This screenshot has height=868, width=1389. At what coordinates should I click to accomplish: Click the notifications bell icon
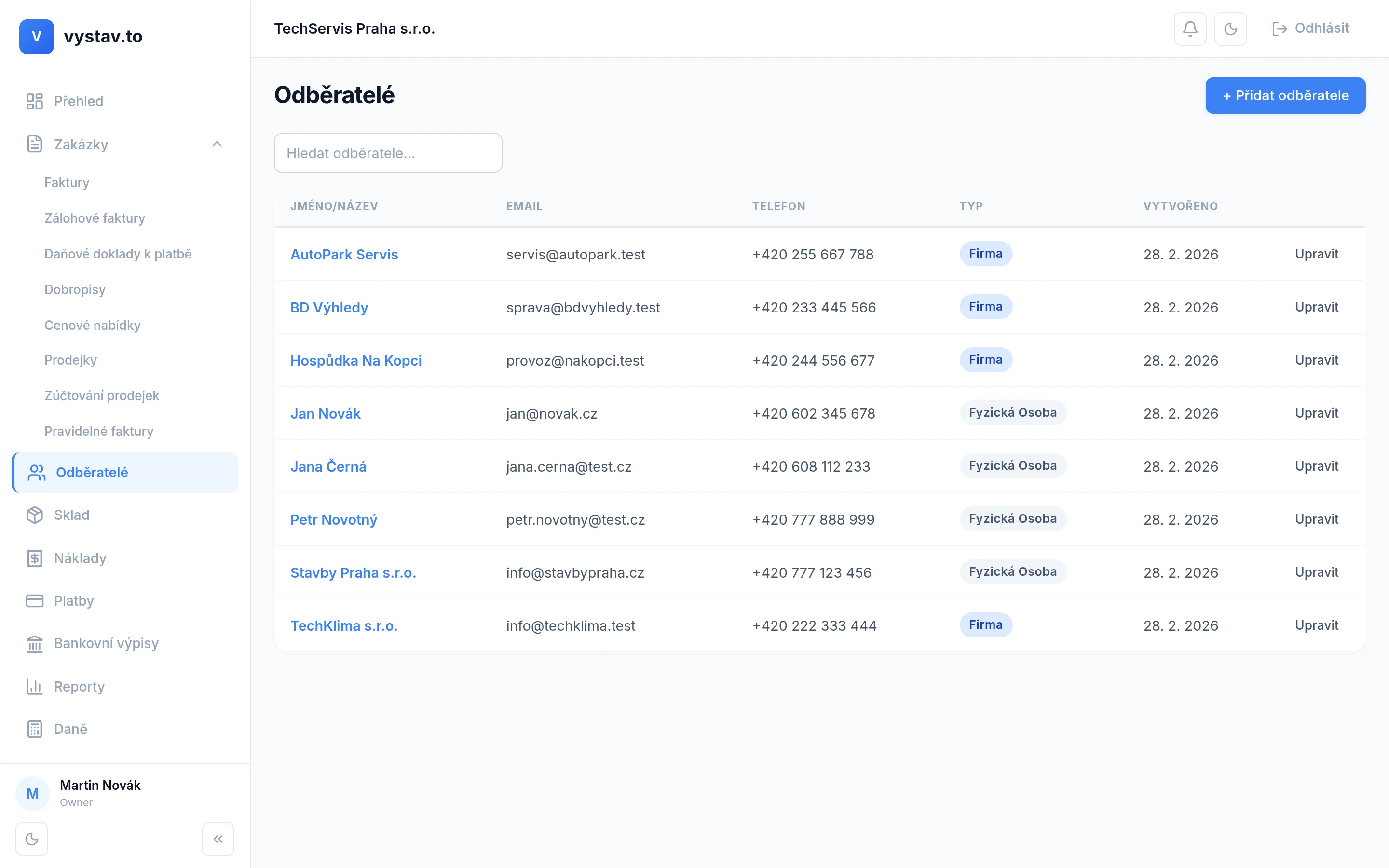(1190, 29)
